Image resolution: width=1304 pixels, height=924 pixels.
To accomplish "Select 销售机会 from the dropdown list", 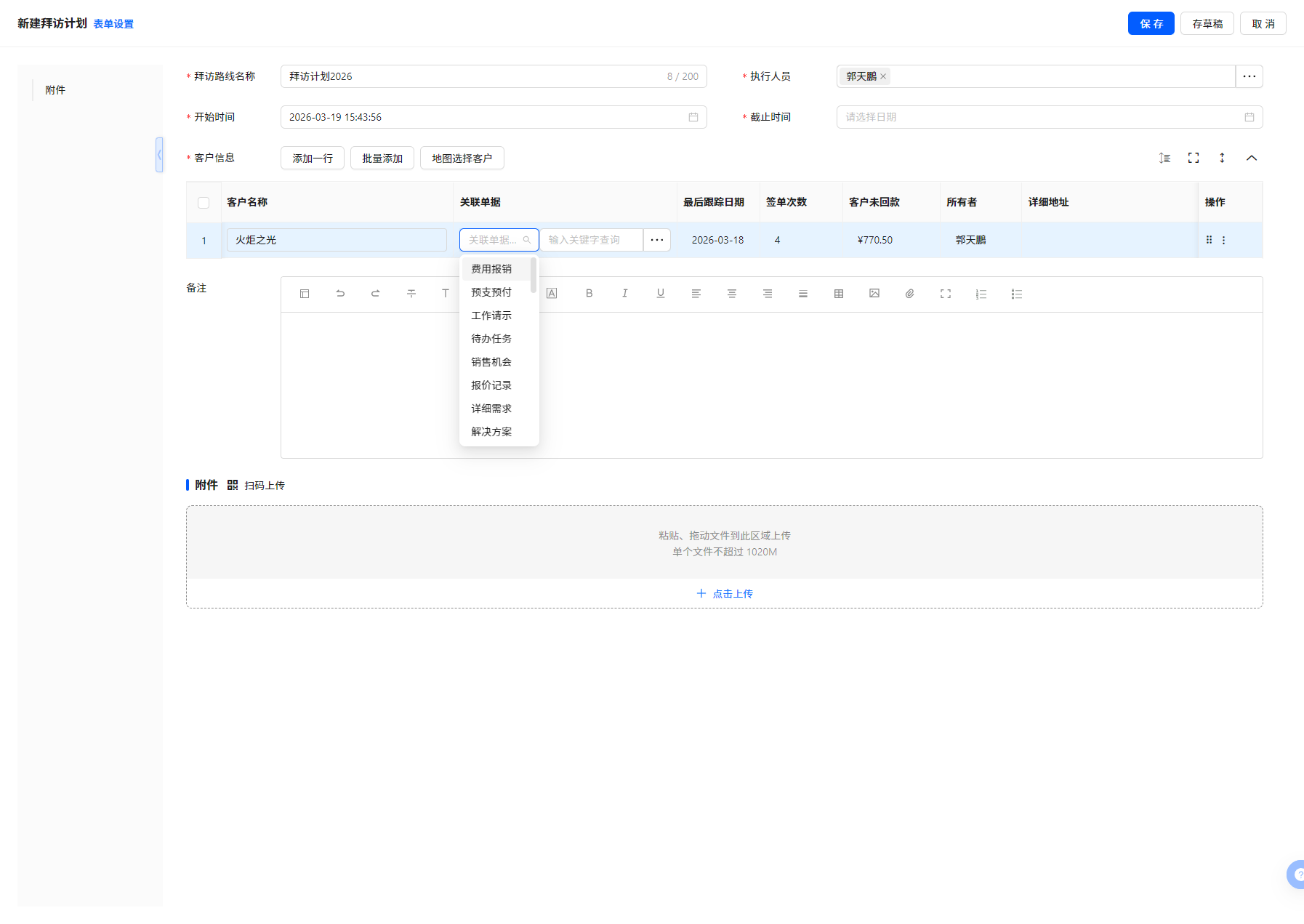I will (x=491, y=362).
